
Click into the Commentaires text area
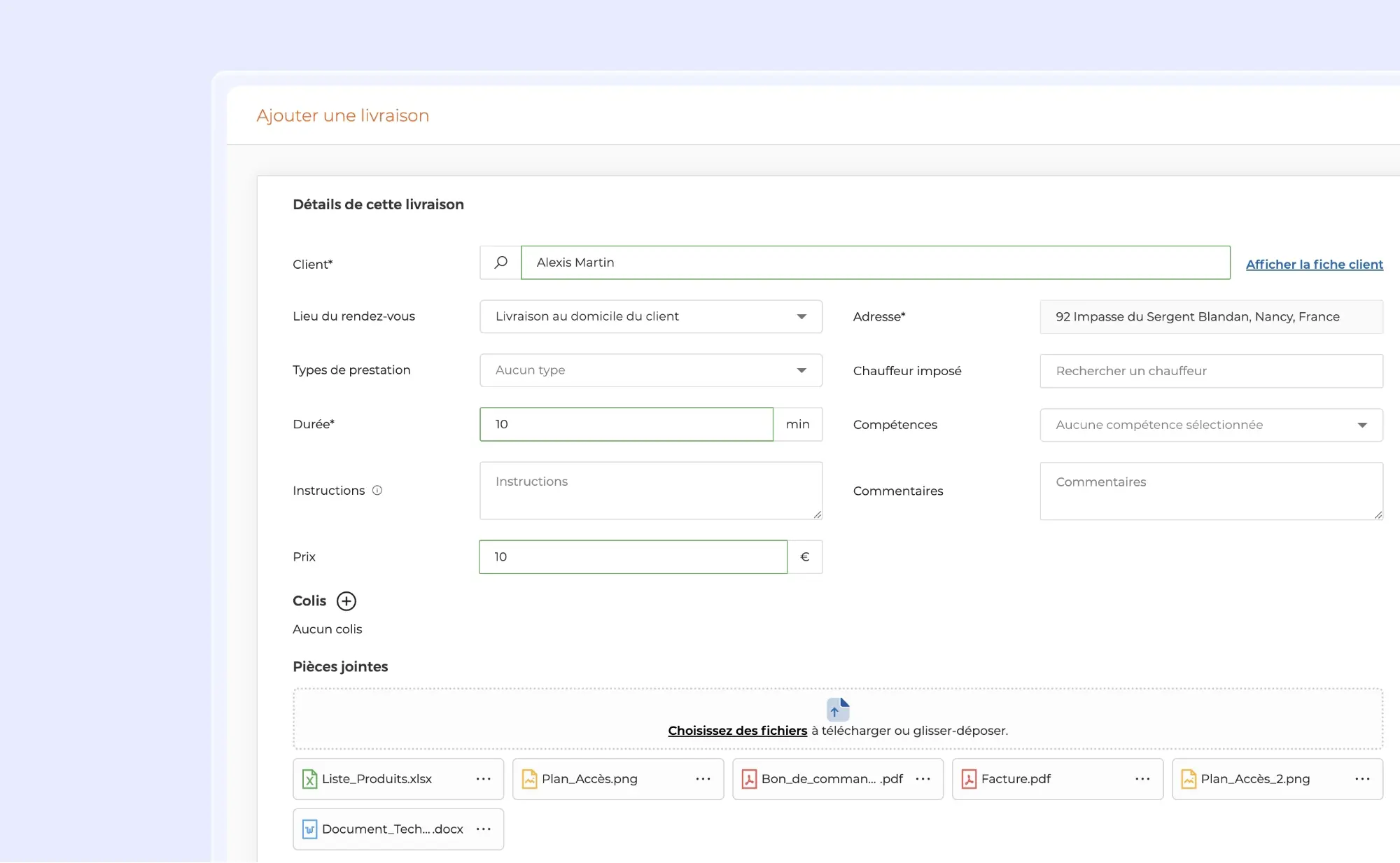click(x=1211, y=491)
